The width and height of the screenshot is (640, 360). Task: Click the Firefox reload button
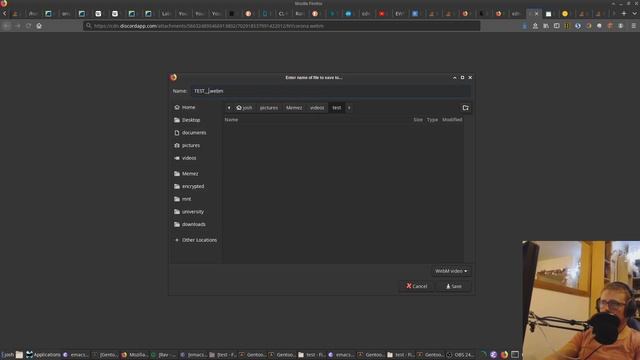[28, 26]
